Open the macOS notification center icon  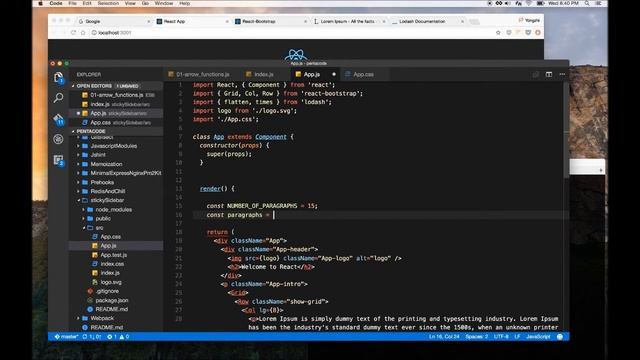pyautogui.click(x=599, y=3)
